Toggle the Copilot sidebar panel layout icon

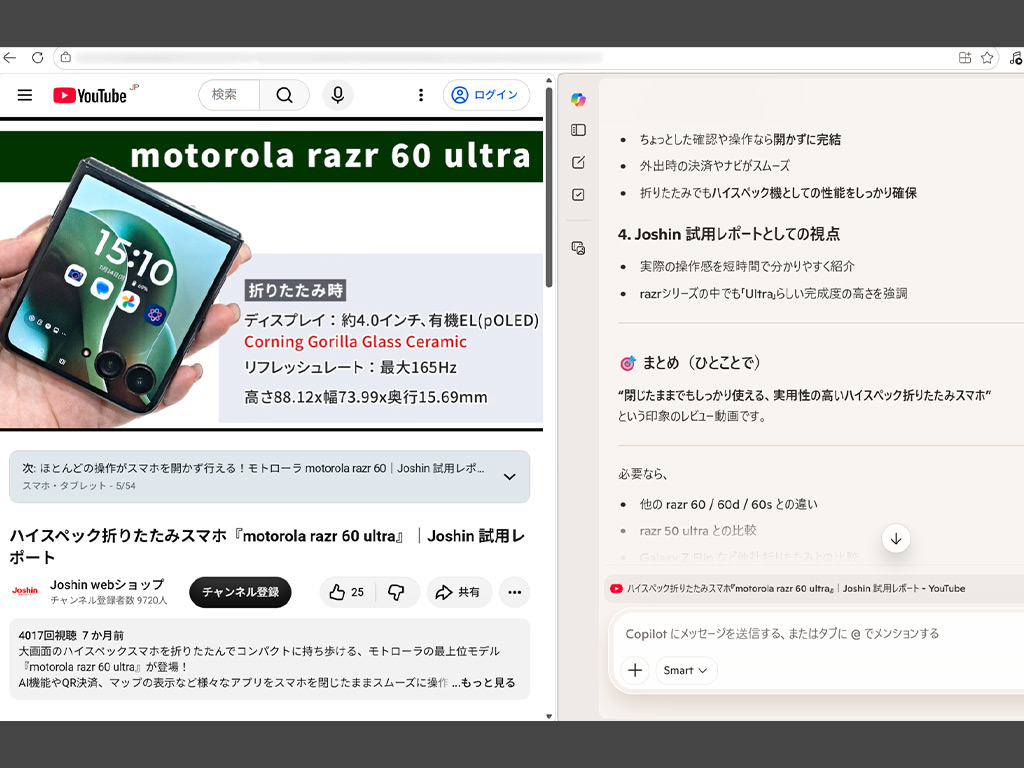click(578, 130)
